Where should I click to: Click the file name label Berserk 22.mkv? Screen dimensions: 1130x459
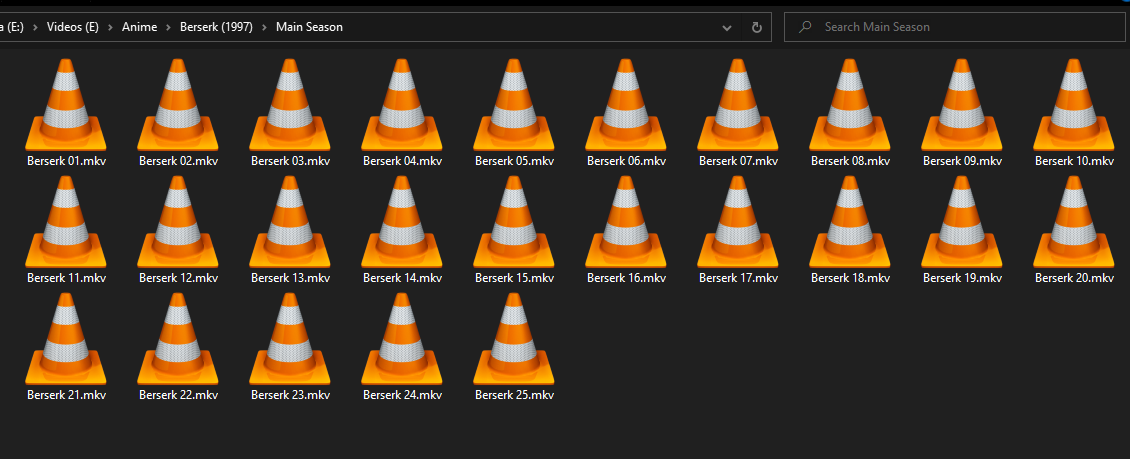coord(179,395)
